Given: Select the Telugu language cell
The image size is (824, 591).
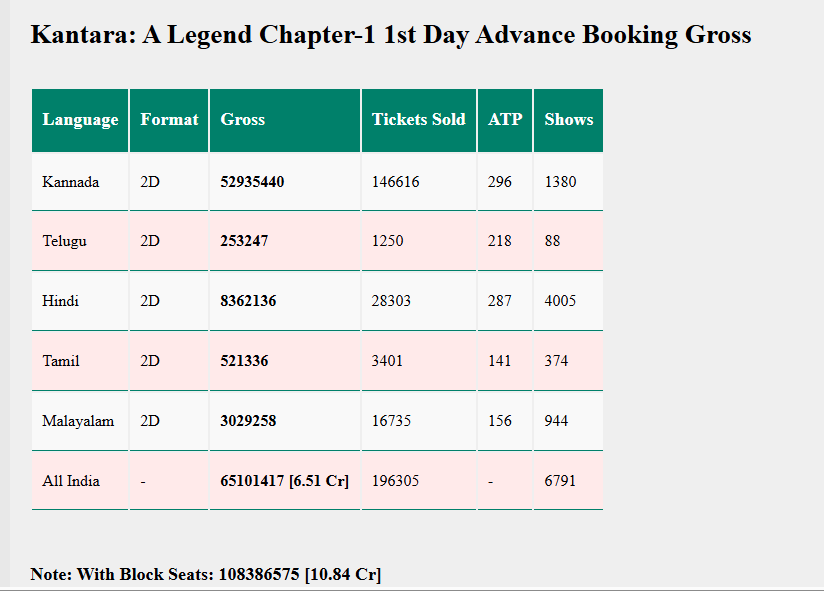Looking at the screenshot, I should pos(64,241).
